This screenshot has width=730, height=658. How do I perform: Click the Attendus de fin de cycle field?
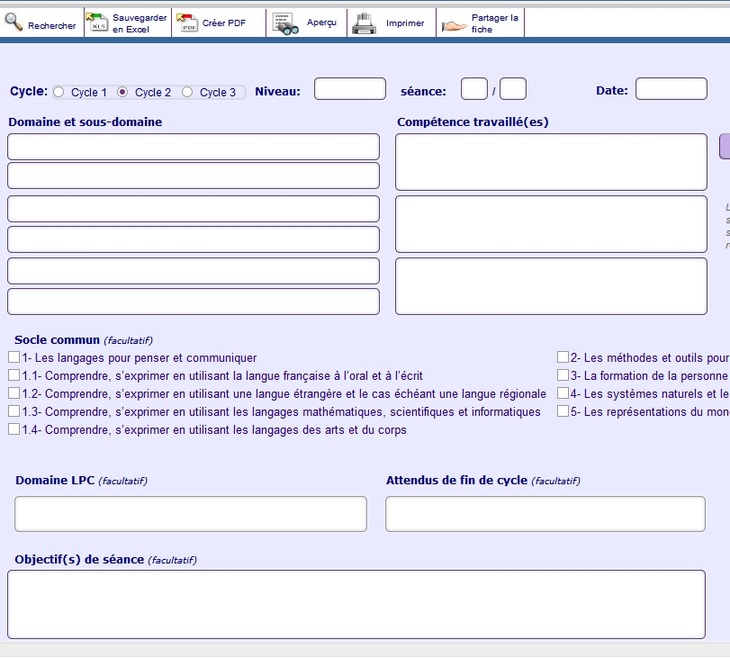[545, 514]
